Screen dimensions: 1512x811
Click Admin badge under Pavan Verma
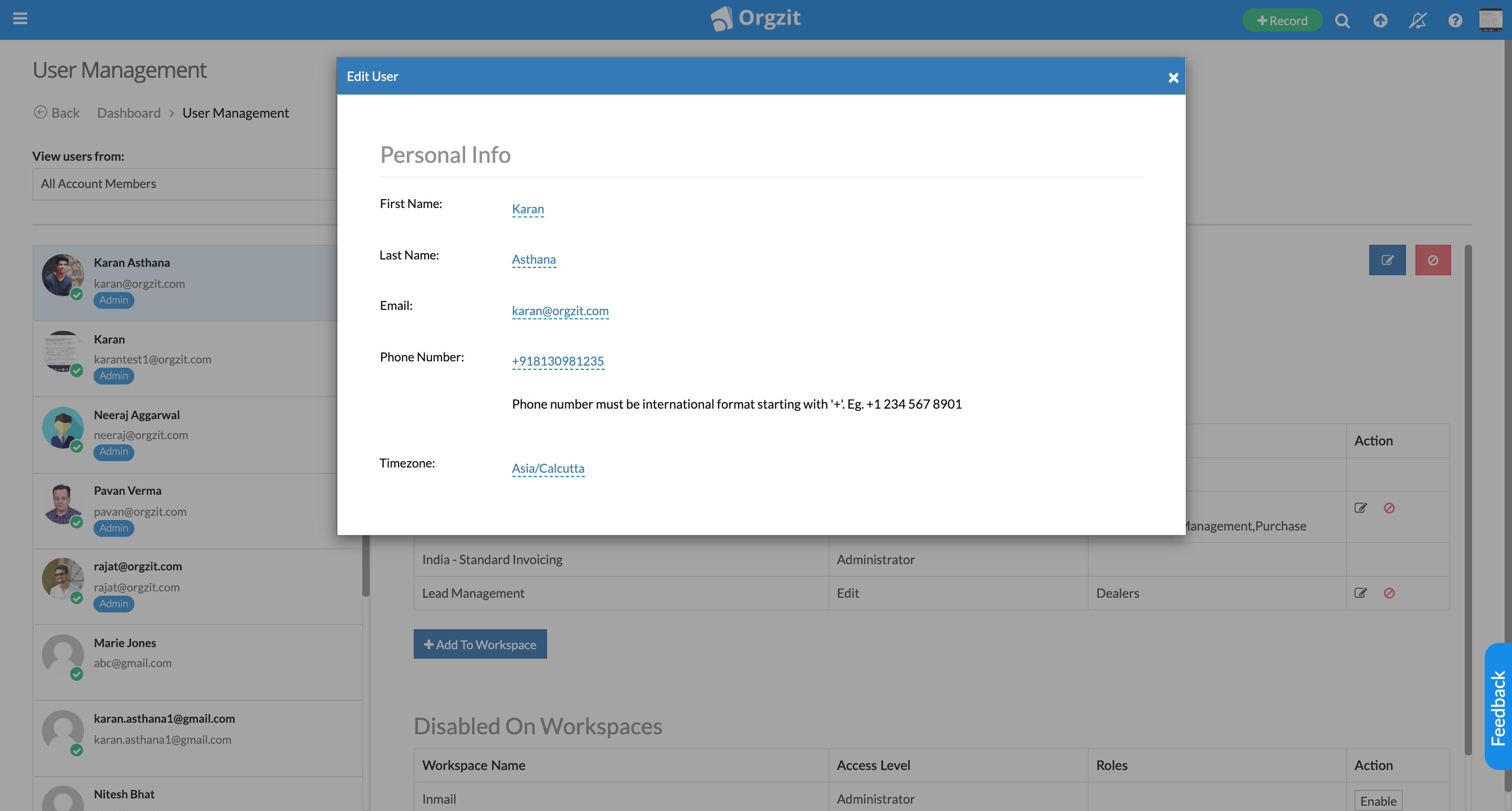(x=113, y=528)
